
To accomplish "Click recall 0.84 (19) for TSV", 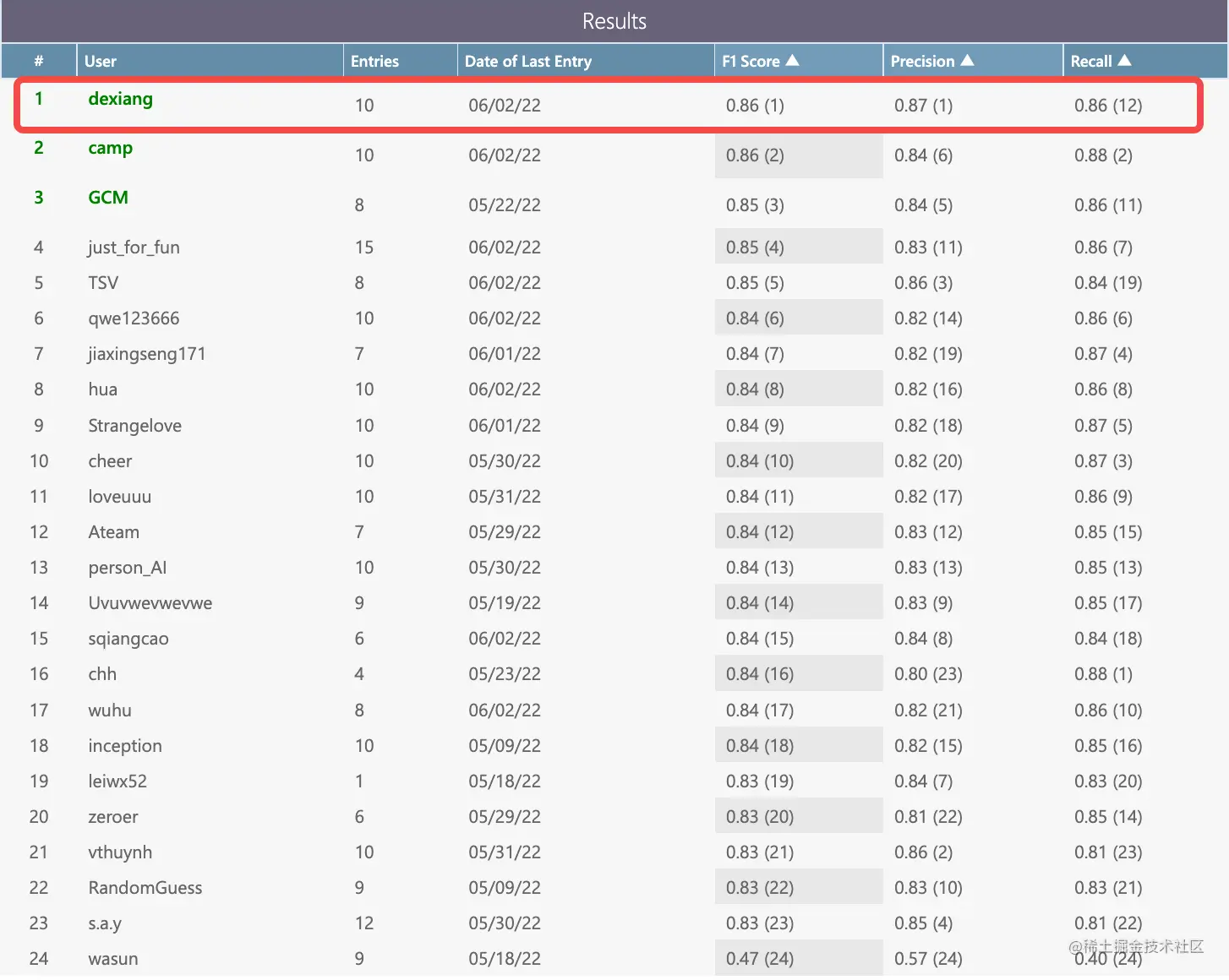I will pyautogui.click(x=1108, y=282).
